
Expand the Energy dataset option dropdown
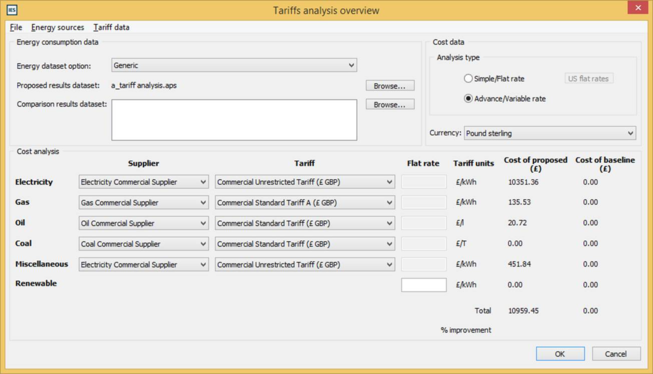(234, 65)
